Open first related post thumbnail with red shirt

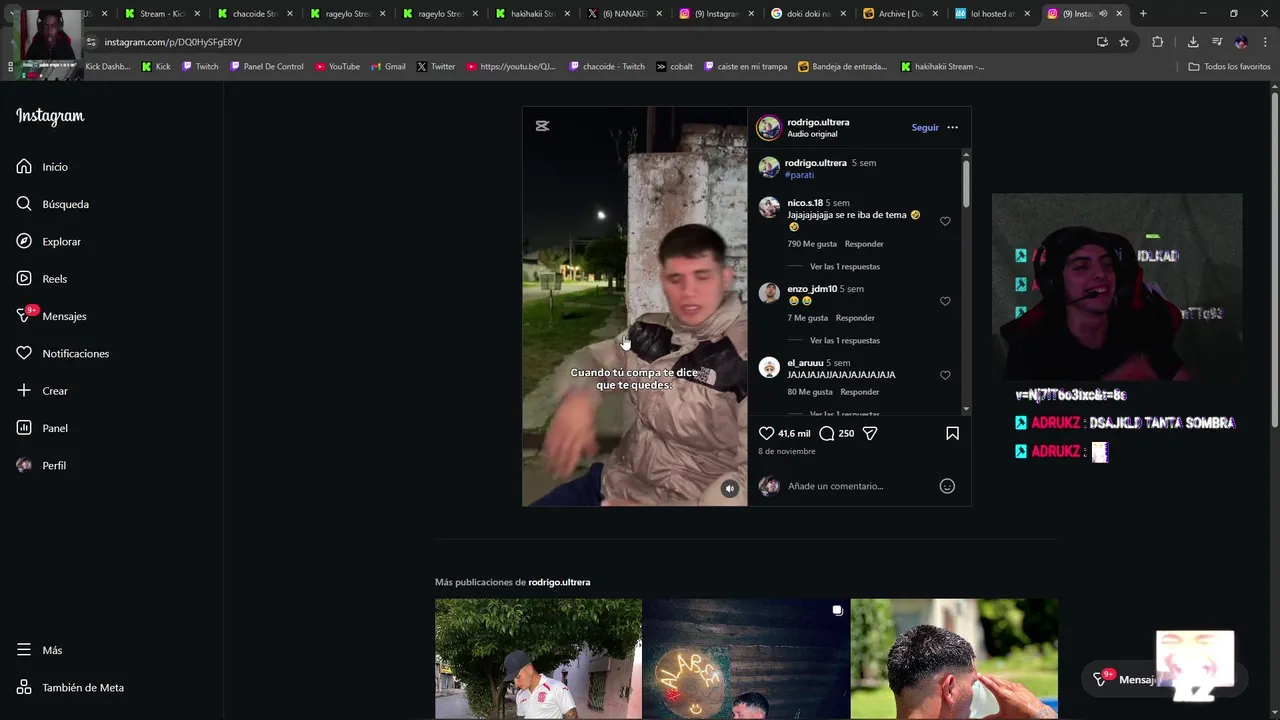[538, 659]
